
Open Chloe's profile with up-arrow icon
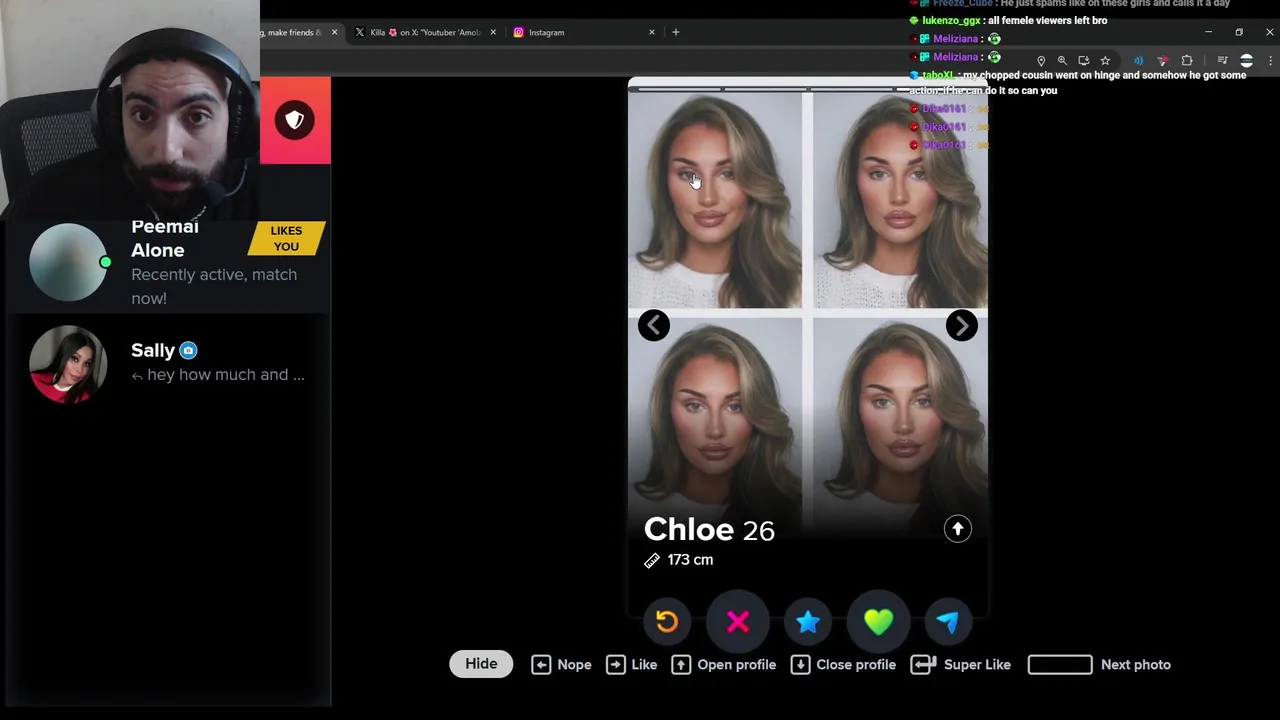coord(958,529)
